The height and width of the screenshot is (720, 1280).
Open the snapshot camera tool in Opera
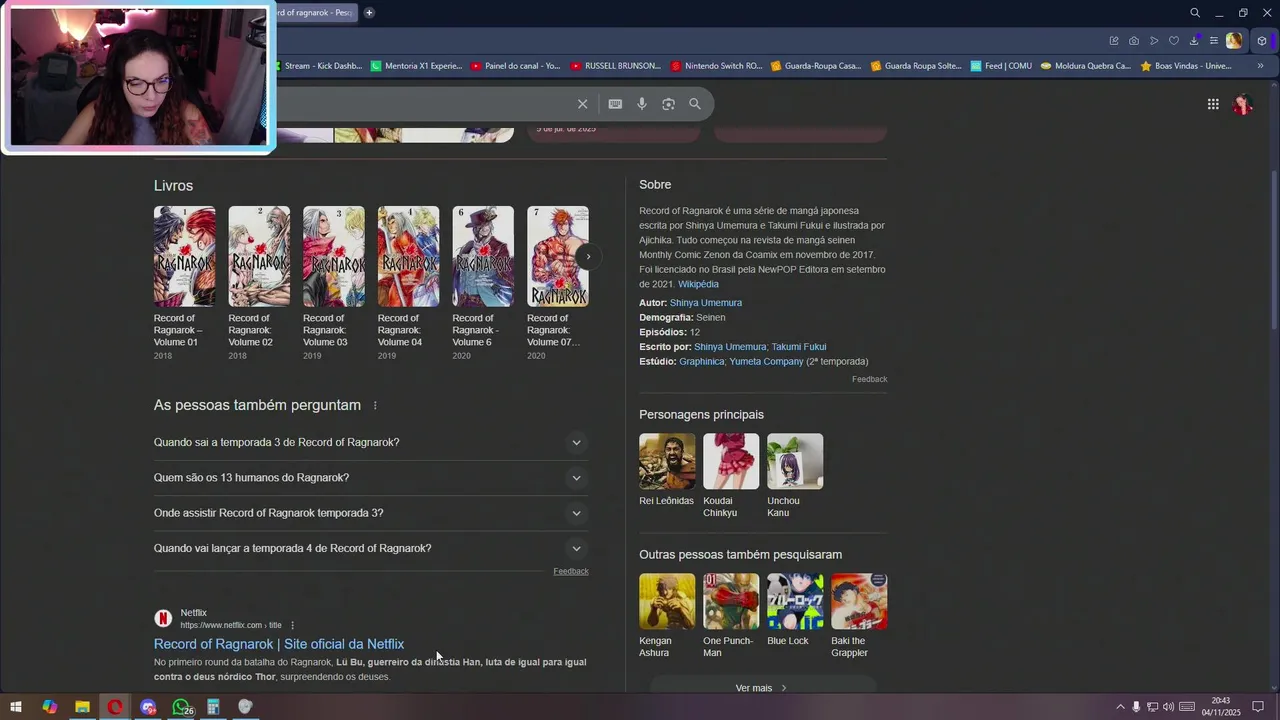click(1134, 41)
